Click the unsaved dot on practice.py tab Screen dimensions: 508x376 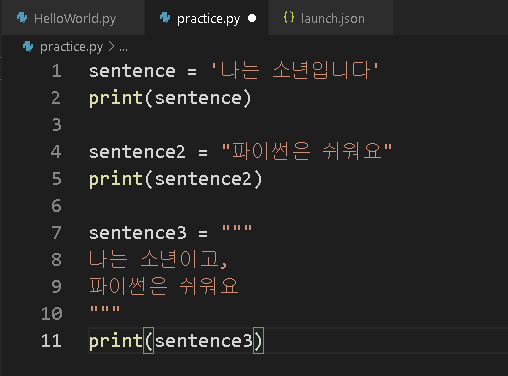(x=252, y=18)
